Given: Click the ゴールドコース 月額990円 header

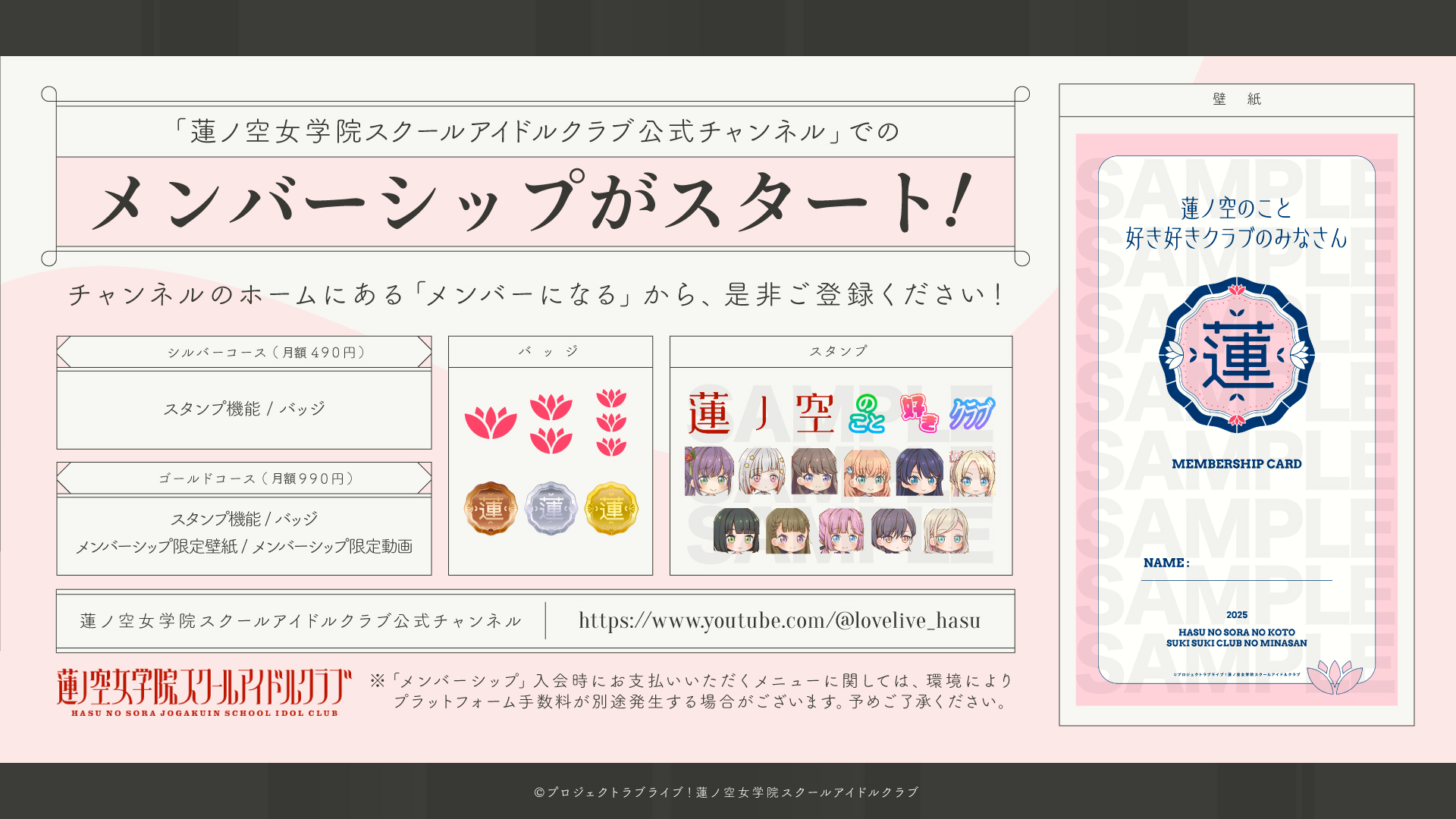Looking at the screenshot, I should [x=244, y=479].
